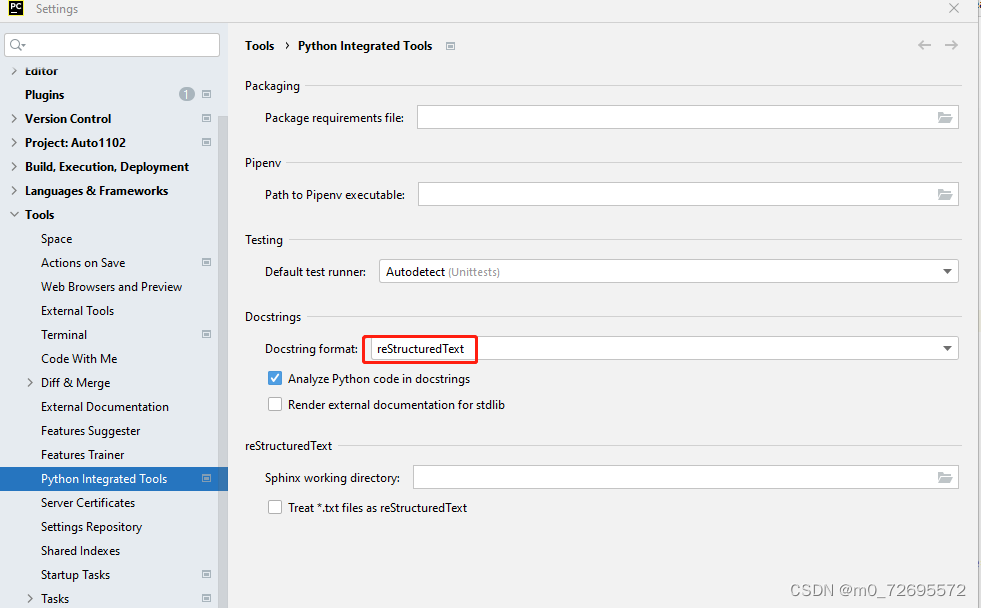Click the Package requirements file input
This screenshot has height=608, width=981.
688,118
